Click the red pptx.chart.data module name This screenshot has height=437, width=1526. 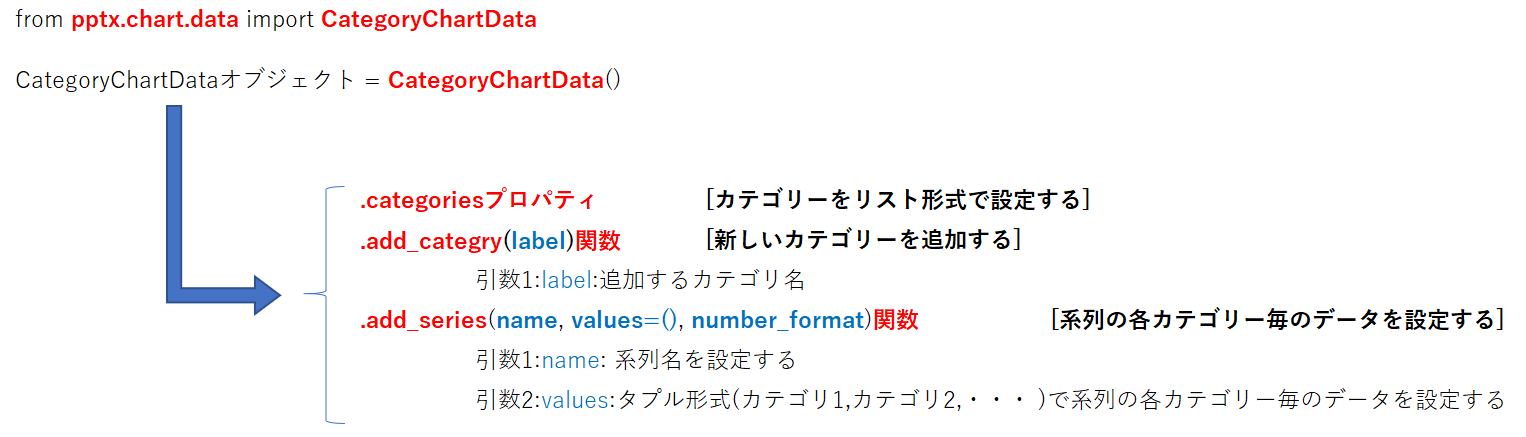click(155, 21)
